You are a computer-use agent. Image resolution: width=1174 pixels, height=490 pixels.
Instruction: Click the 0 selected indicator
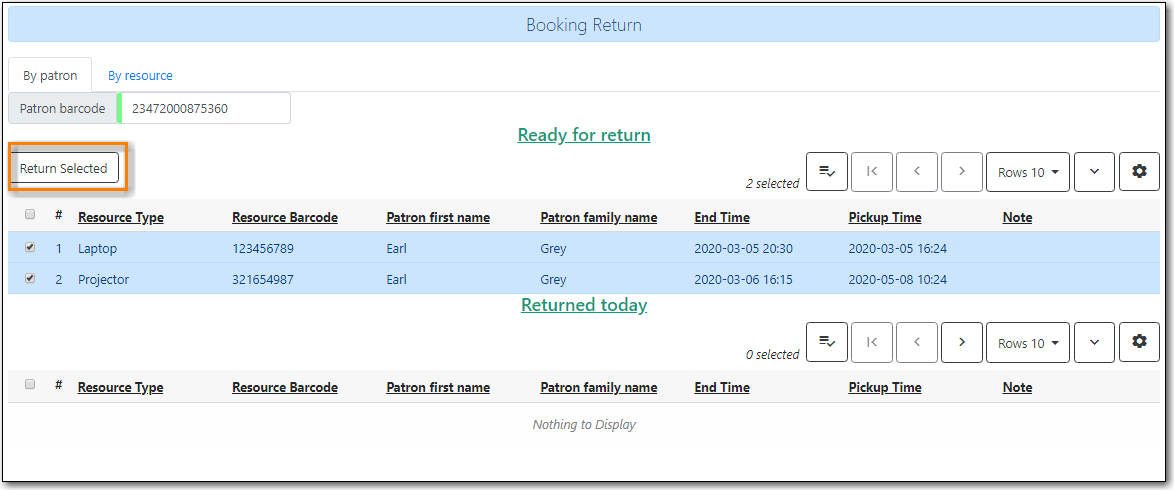click(772, 354)
